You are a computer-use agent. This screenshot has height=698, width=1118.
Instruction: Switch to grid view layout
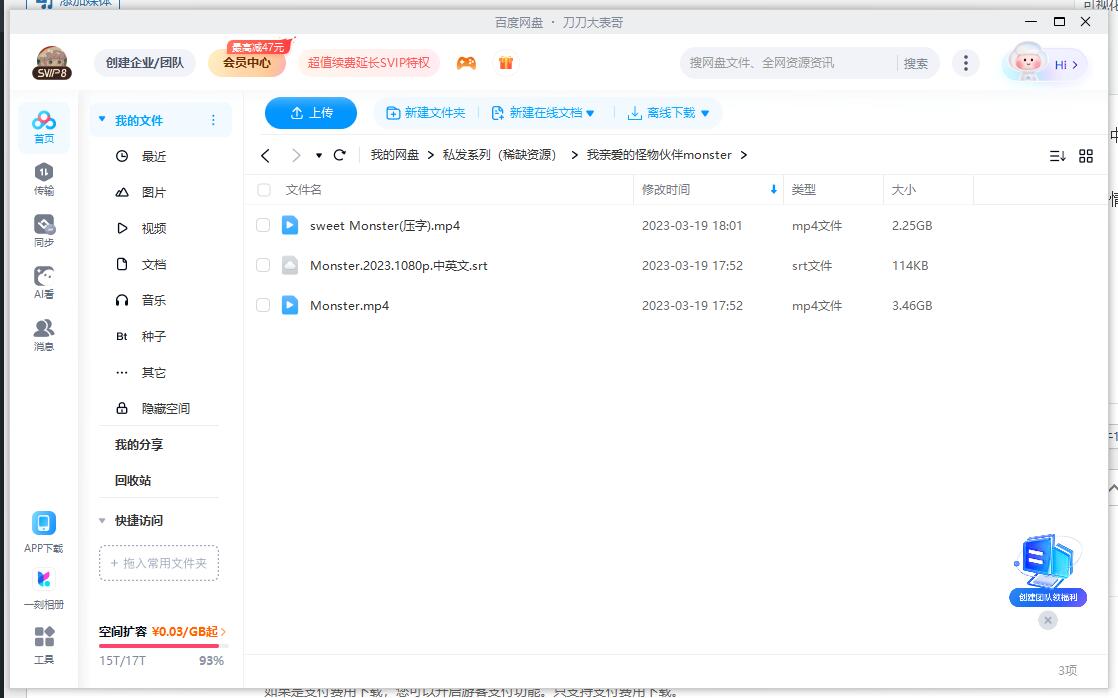(1087, 156)
